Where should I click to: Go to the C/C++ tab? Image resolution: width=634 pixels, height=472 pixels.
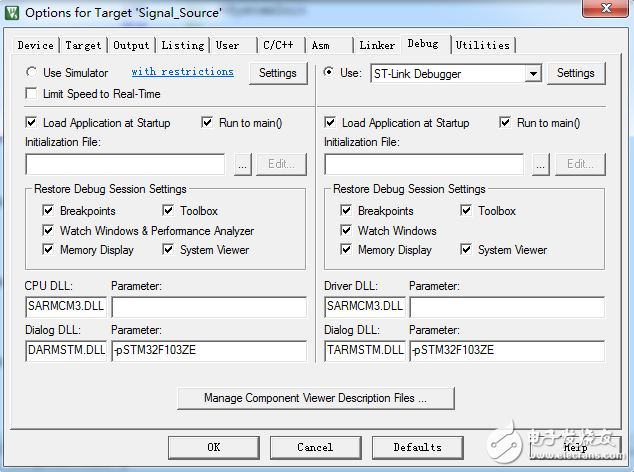[281, 45]
